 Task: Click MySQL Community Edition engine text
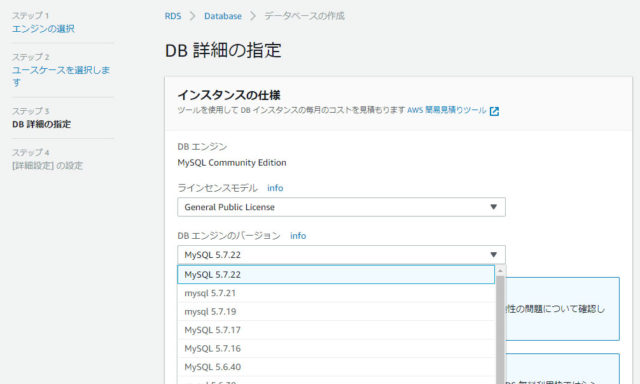(232, 162)
